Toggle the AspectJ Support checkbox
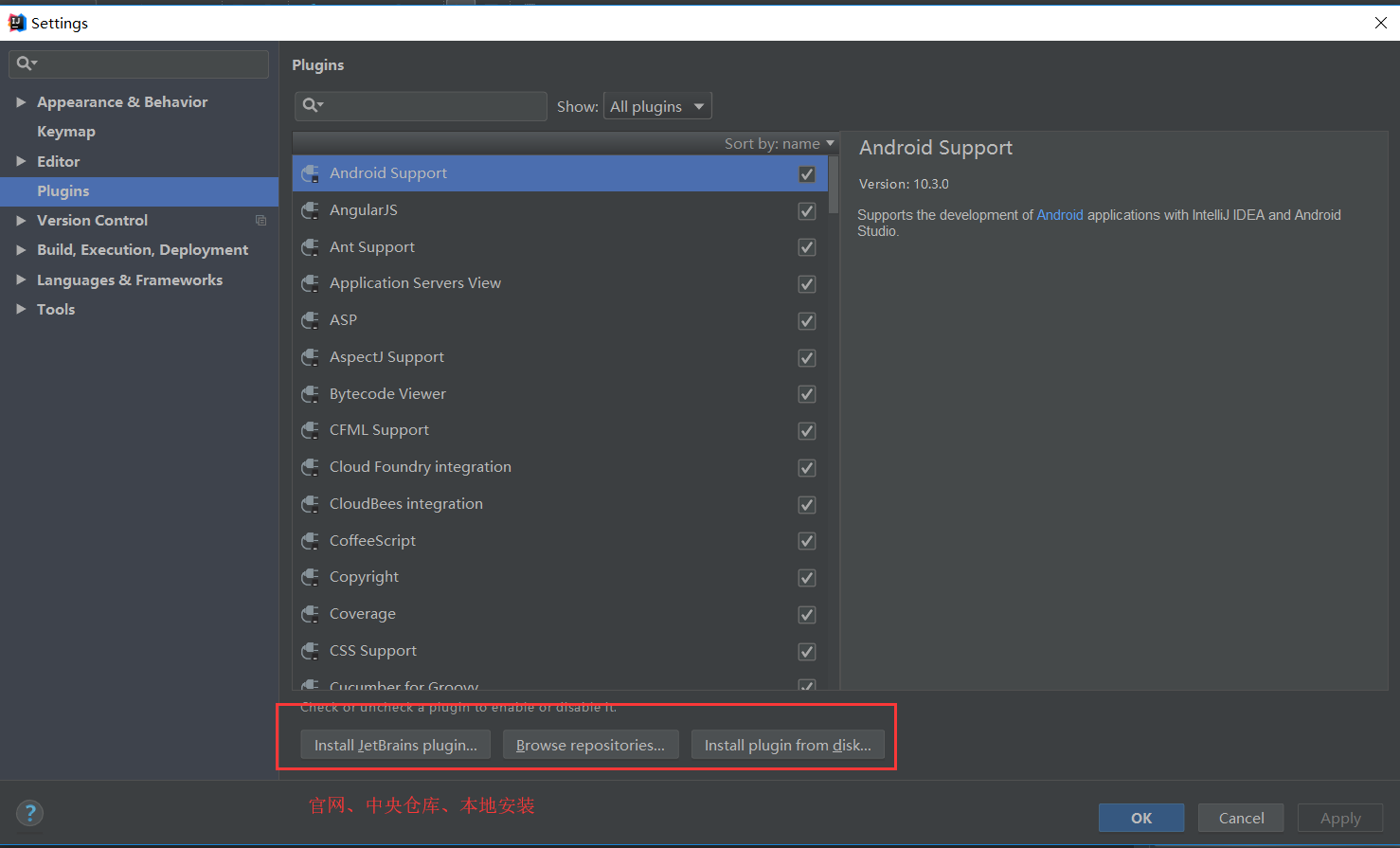 807,358
